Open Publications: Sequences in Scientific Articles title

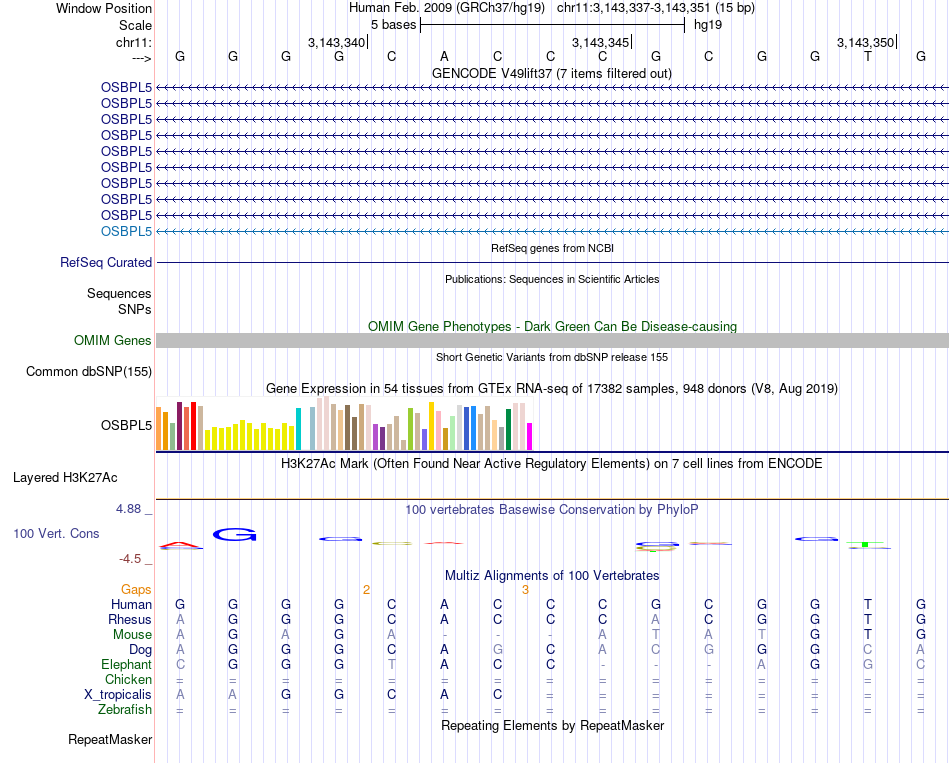pyautogui.click(x=552, y=279)
